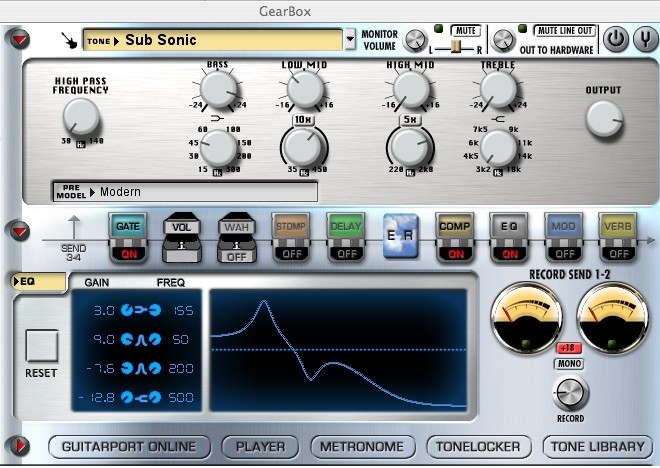Click the monitor L-R pan slider
This screenshot has height=468, width=660.
coord(455,47)
